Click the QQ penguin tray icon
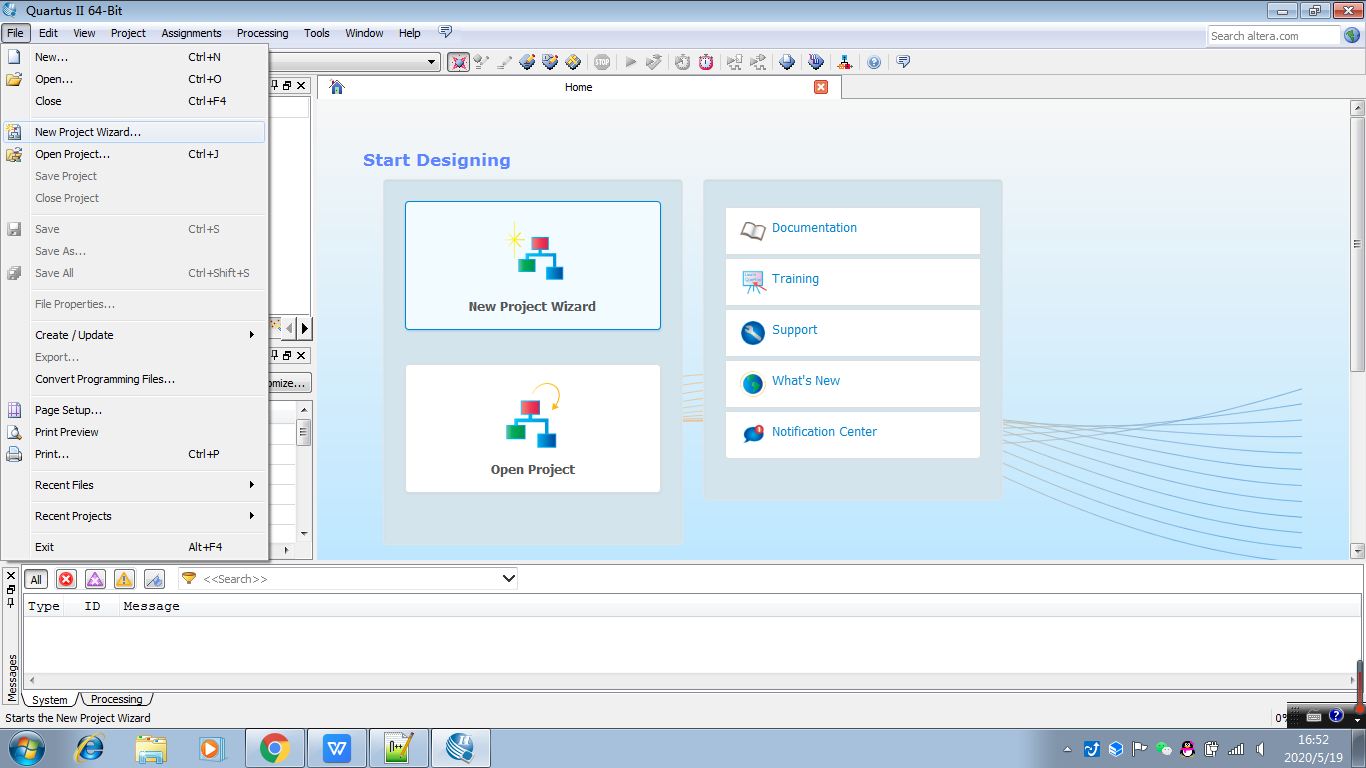This screenshot has width=1366, height=768. pyautogui.click(x=1188, y=748)
